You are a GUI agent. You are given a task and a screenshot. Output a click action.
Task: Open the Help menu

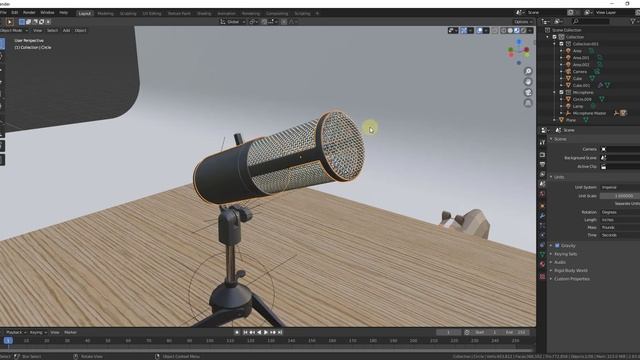63,13
